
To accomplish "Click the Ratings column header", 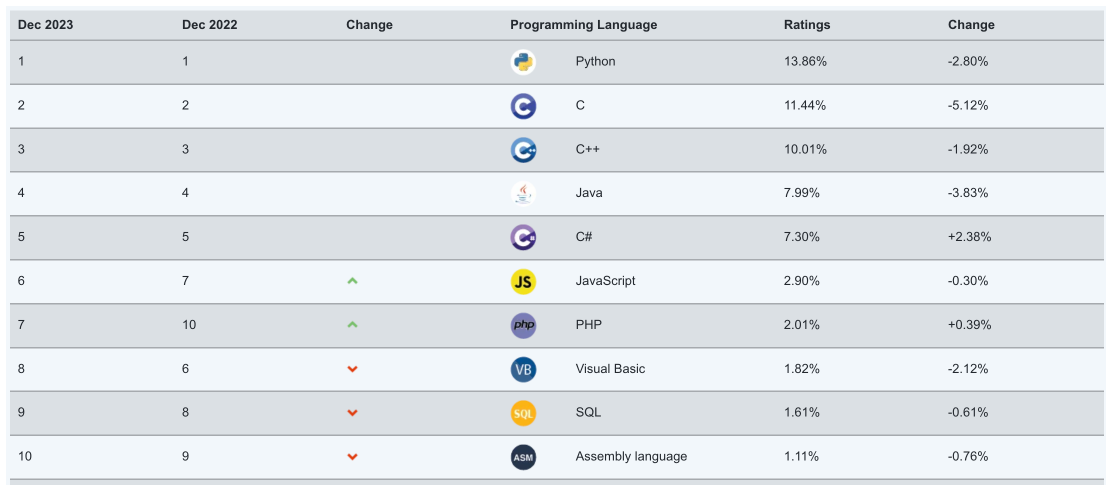I will tap(807, 25).
